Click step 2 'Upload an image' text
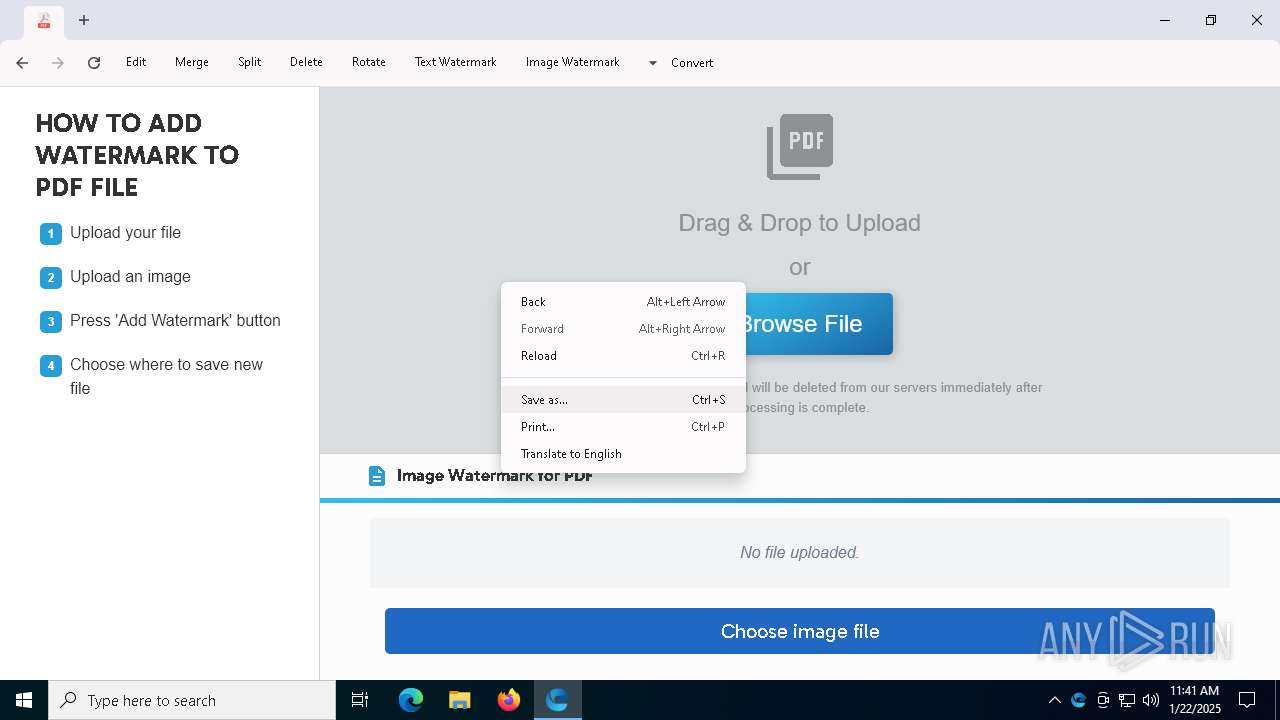The height and width of the screenshot is (720, 1280). tap(130, 277)
